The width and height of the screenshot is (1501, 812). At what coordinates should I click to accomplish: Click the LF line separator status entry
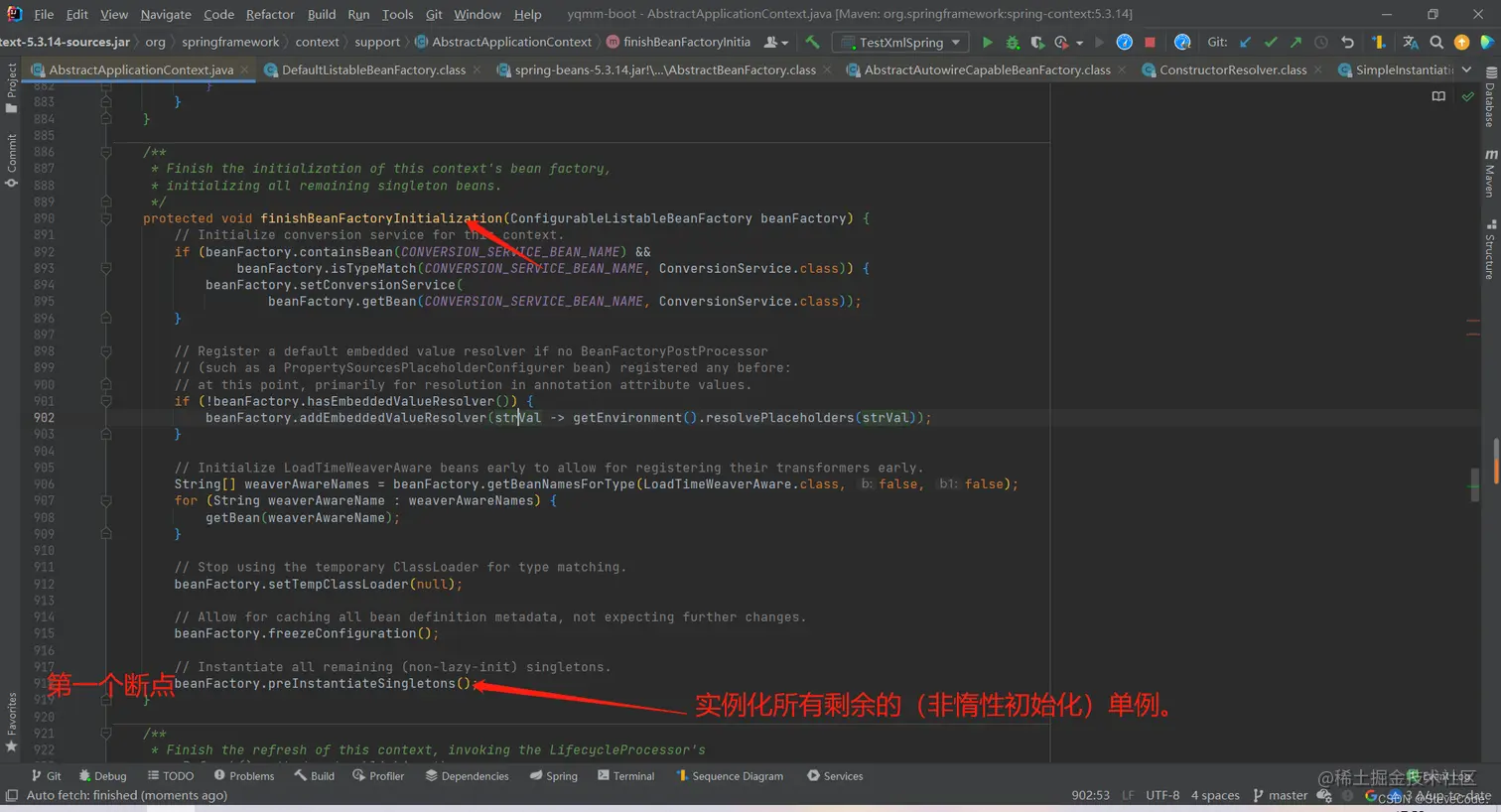1128,795
